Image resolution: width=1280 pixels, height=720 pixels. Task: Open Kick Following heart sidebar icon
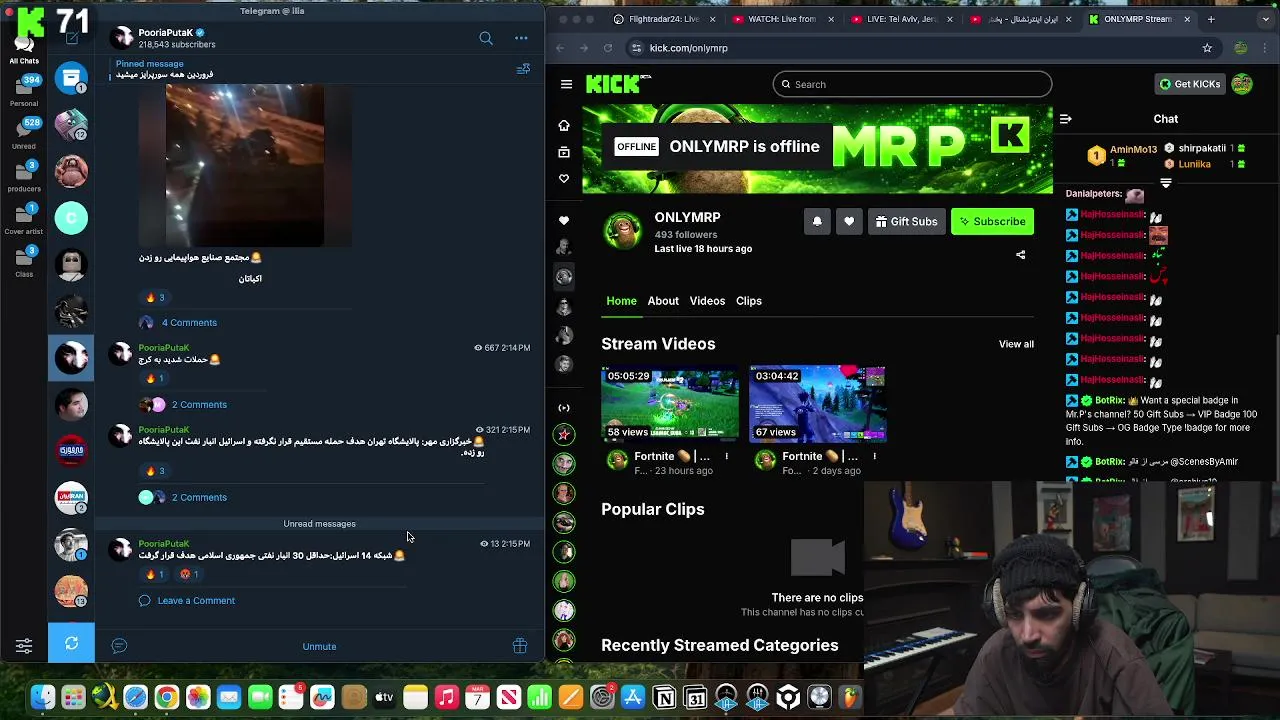click(x=564, y=179)
